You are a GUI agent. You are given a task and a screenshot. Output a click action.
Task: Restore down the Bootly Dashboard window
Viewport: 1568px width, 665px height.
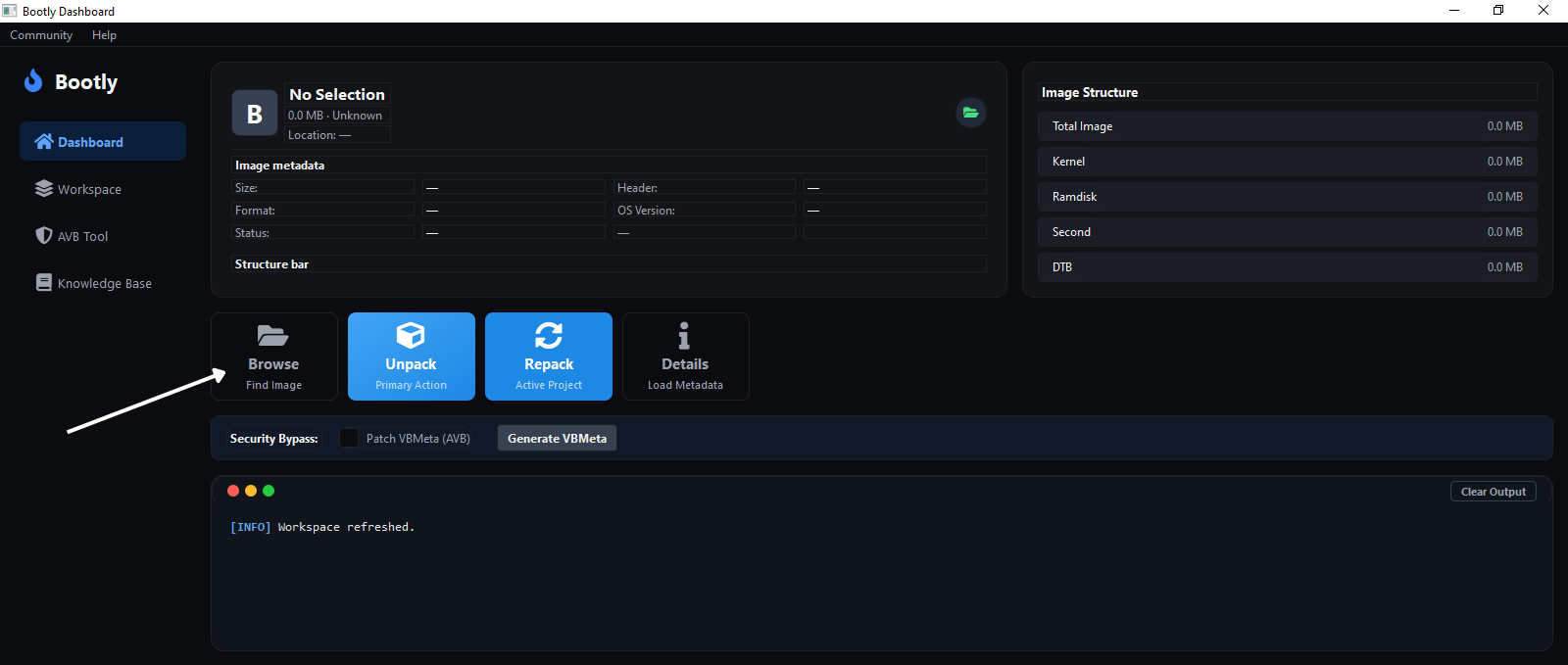1498,11
